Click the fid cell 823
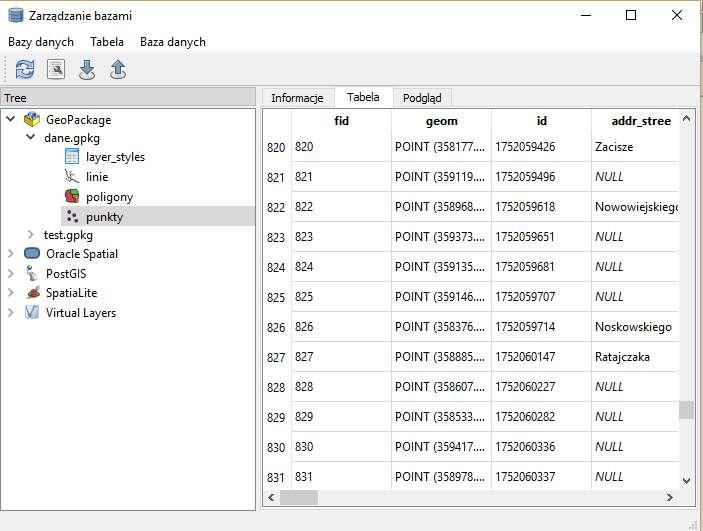This screenshot has width=703, height=531. tap(341, 237)
